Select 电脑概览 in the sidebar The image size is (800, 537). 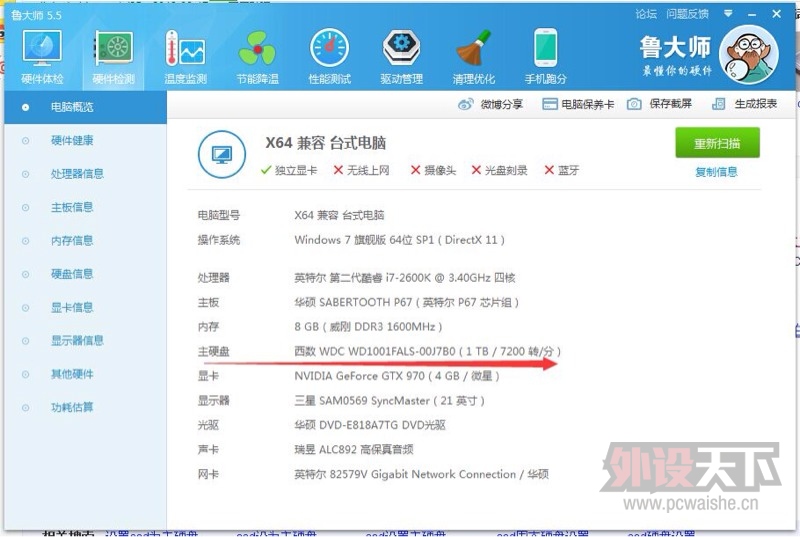point(85,107)
